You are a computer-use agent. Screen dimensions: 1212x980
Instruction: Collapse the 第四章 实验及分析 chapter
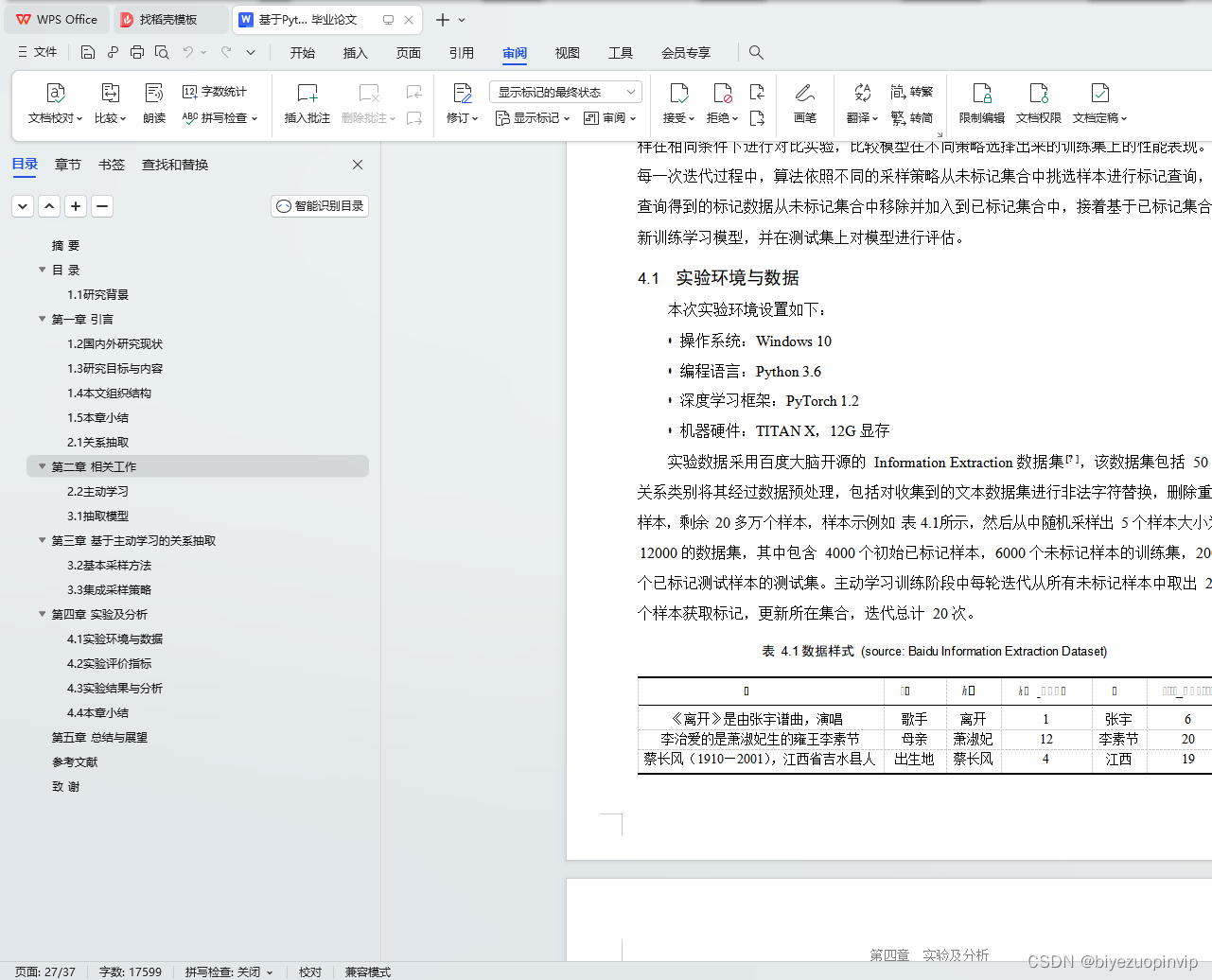[42, 614]
